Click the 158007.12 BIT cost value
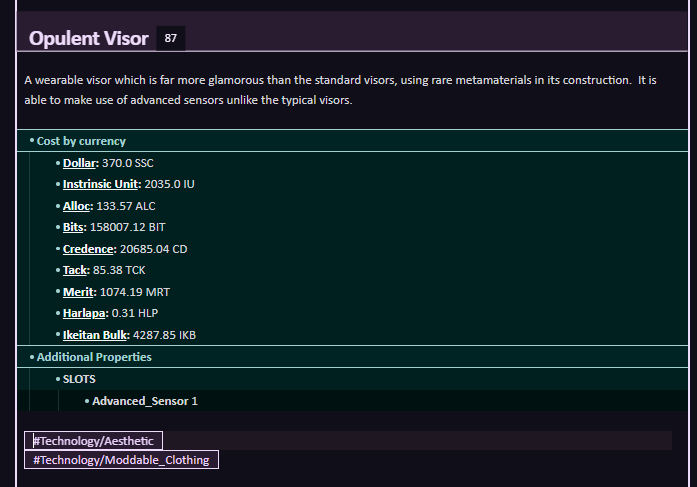This screenshot has height=487, width=697. pos(128,227)
